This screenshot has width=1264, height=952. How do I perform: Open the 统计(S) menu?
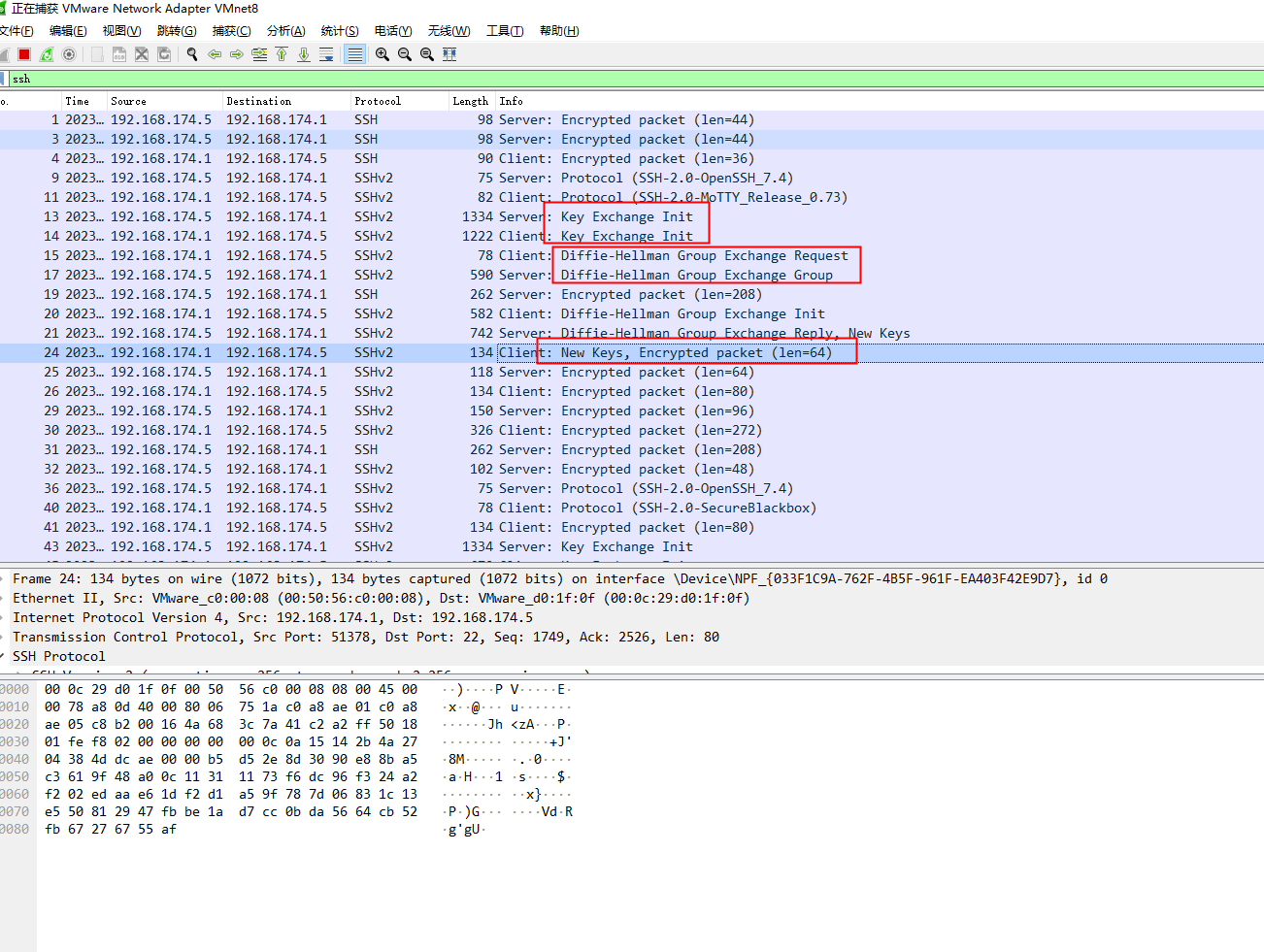340,31
